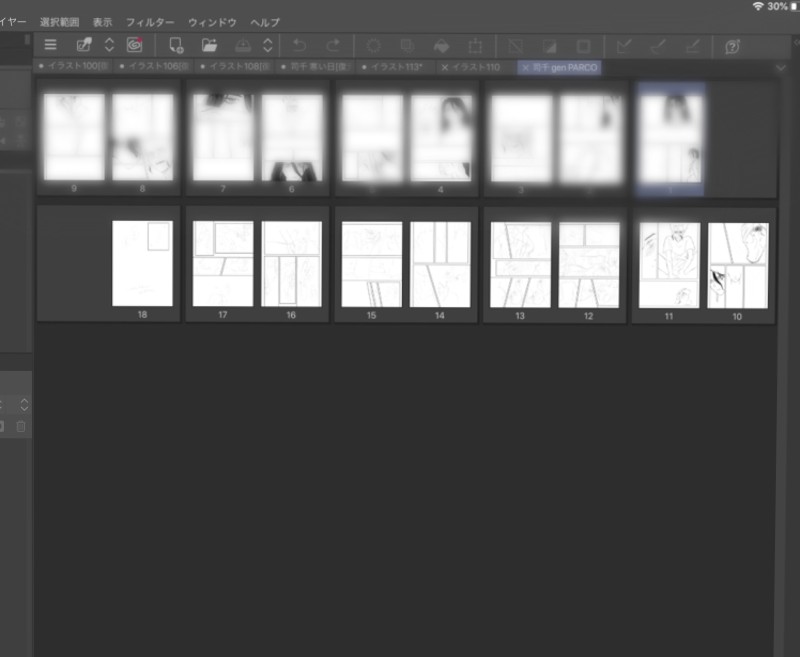Click the Wi-Fi status icon
800x657 pixels.
[x=758, y=6]
